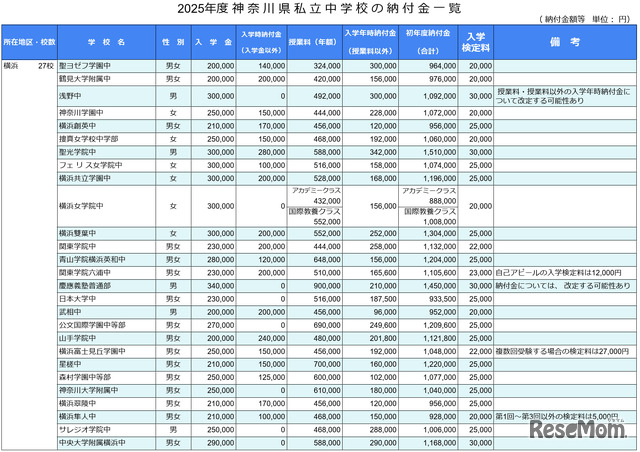The width and height of the screenshot is (640, 452).
Task: Click the first-year total 1,168,000
Action: point(440,443)
